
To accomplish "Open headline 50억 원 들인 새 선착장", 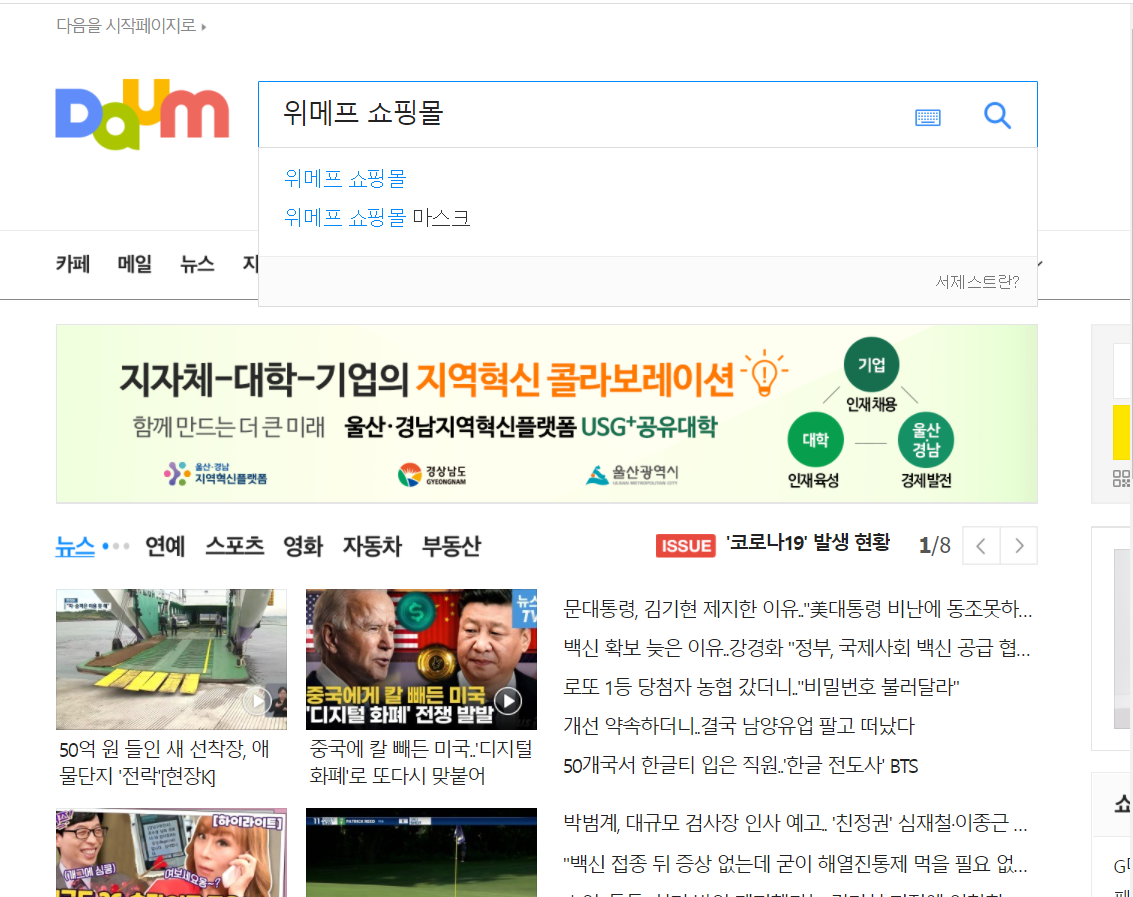I will (165, 762).
